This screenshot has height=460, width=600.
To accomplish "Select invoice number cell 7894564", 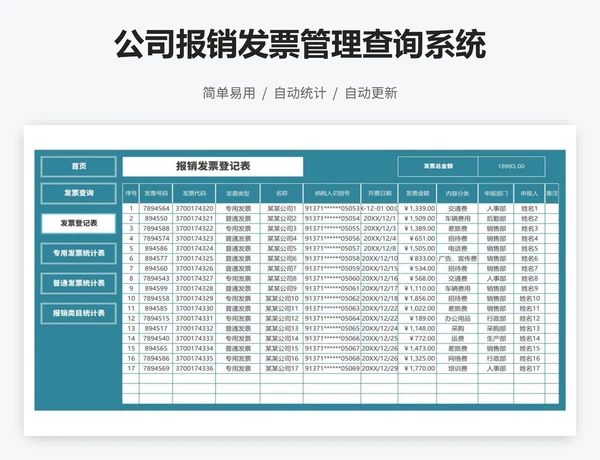I will click(x=156, y=209).
